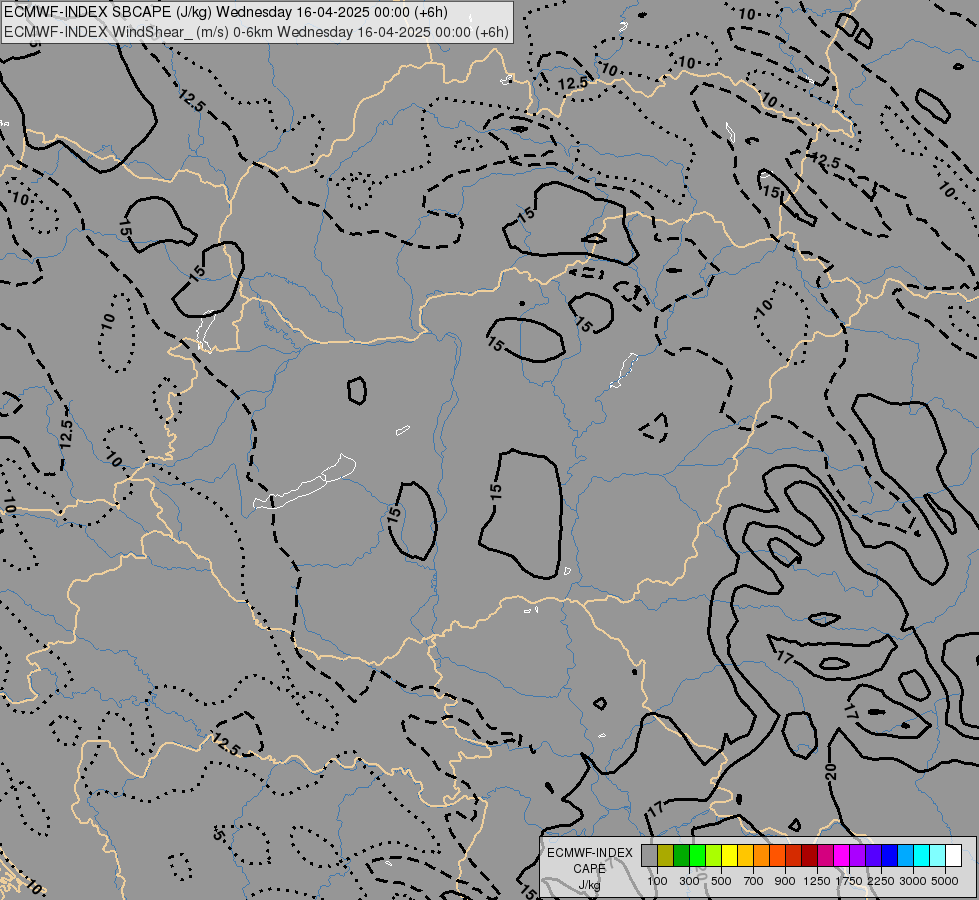Click the bright green legend swatch
The width and height of the screenshot is (979, 900).
point(697,855)
